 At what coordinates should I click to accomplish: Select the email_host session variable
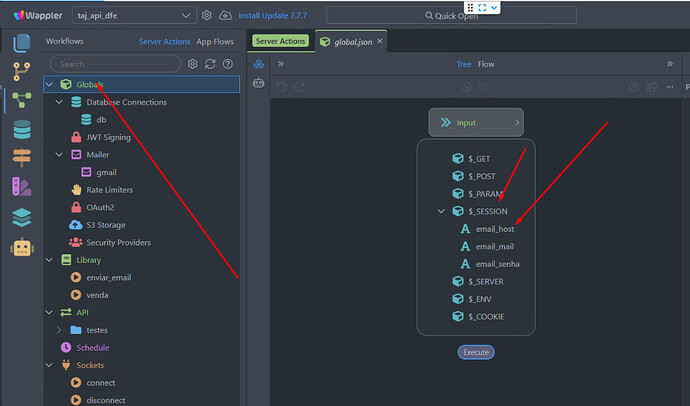coord(494,229)
